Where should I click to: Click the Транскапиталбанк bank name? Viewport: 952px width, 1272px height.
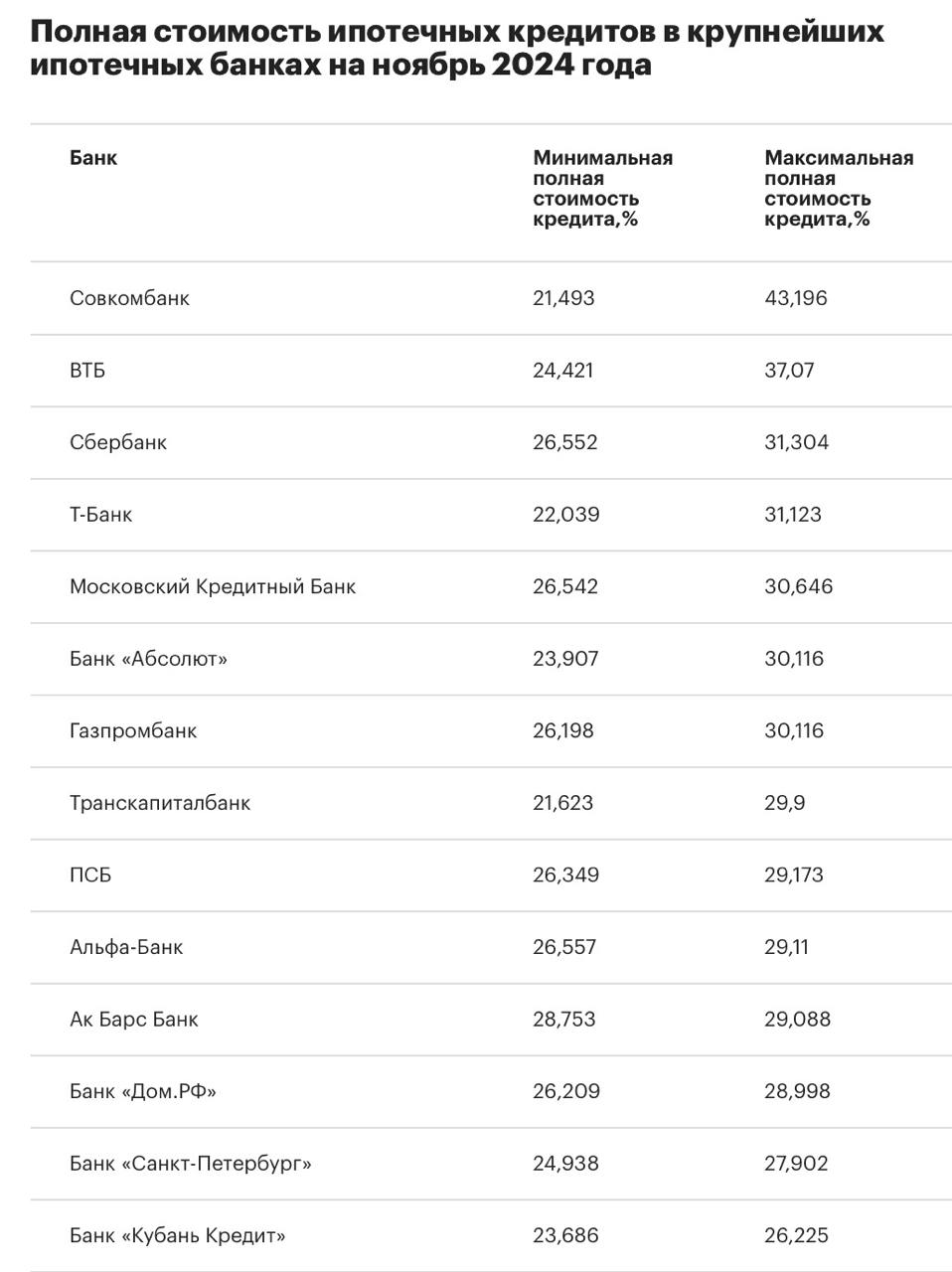pyautogui.click(x=160, y=803)
